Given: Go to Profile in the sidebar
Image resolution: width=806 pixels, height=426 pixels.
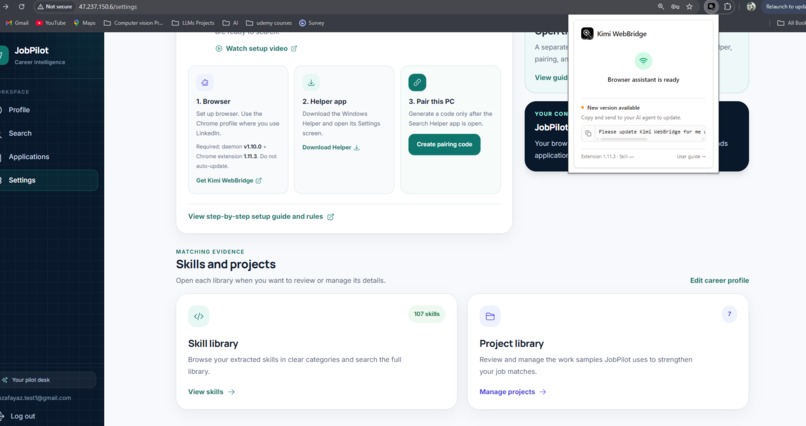Looking at the screenshot, I should (19, 110).
